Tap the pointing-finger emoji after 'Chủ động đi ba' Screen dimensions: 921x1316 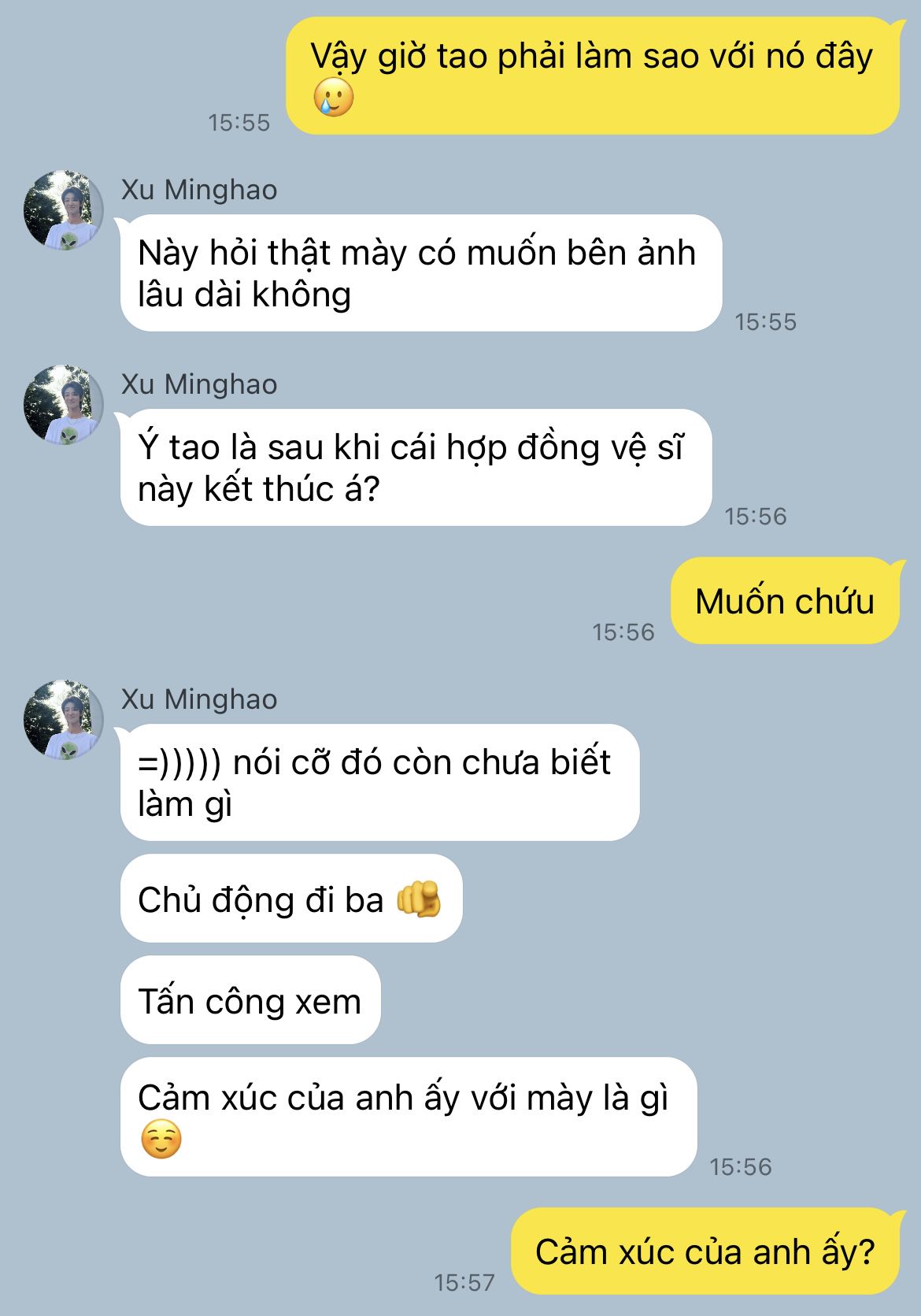418,899
